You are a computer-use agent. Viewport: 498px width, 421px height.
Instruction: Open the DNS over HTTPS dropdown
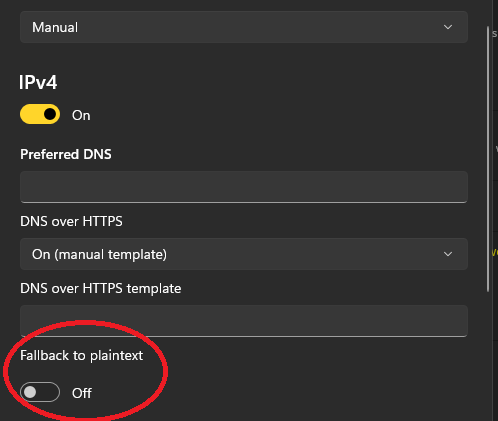pyautogui.click(x=244, y=254)
